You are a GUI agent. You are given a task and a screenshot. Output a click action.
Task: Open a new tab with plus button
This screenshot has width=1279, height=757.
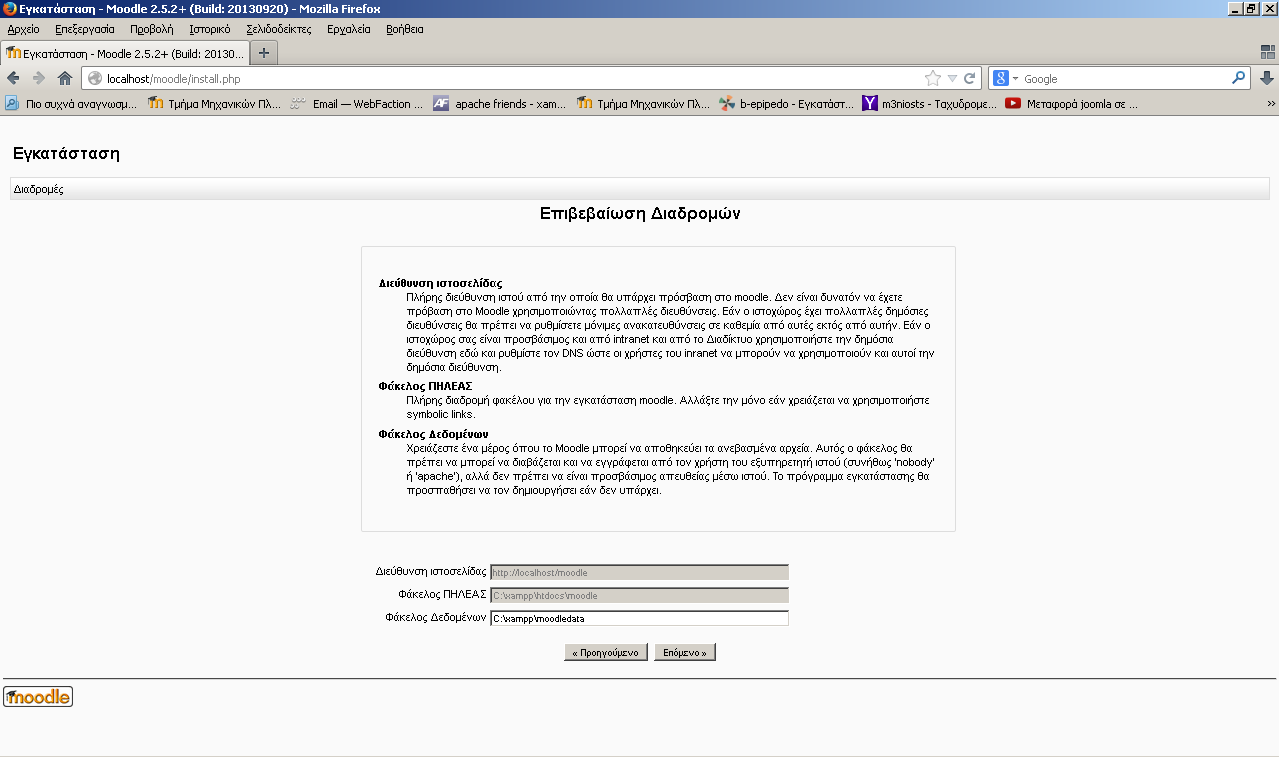(264, 52)
